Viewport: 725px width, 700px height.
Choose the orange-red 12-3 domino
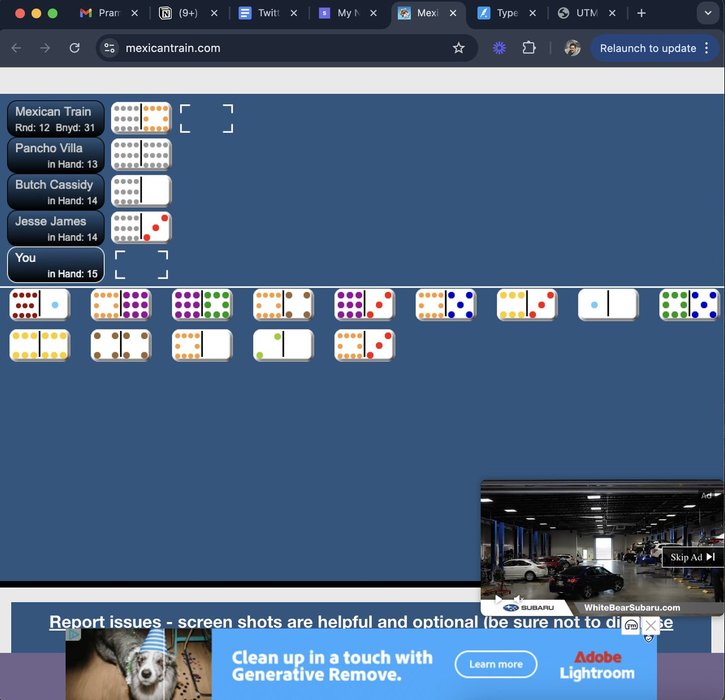[365, 345]
